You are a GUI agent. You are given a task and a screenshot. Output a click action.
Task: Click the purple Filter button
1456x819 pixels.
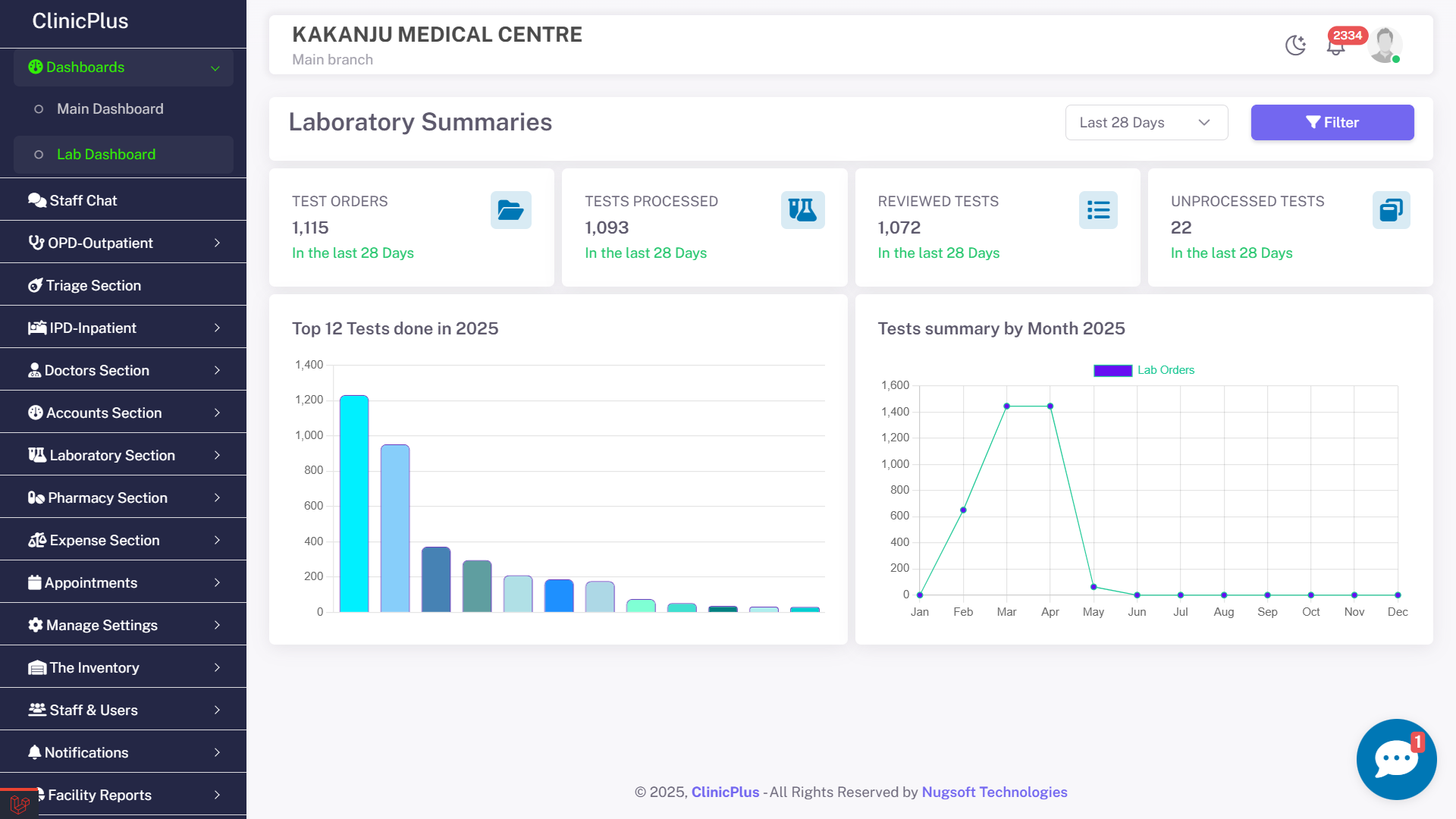[x=1332, y=123]
